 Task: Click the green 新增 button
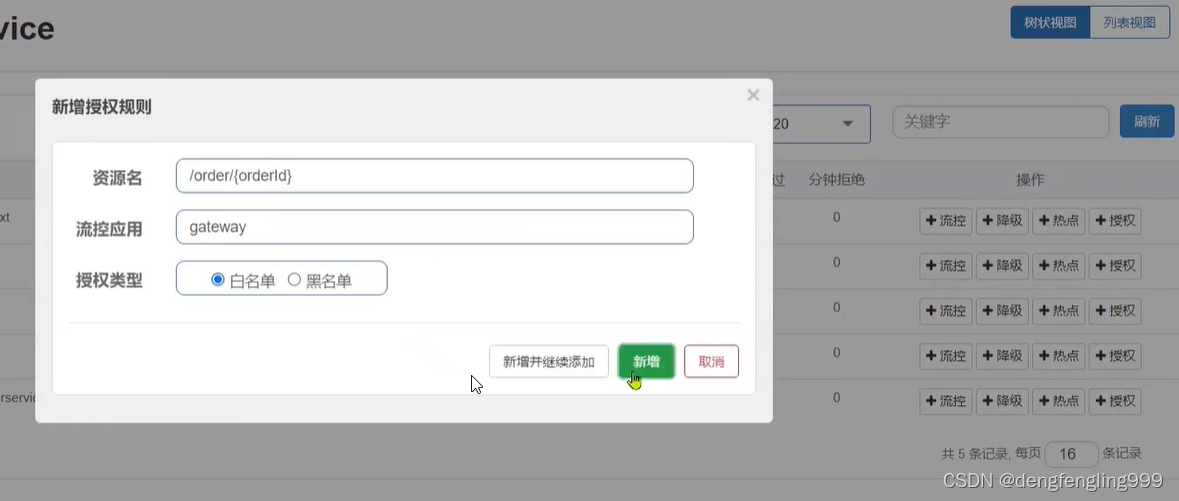pos(646,361)
